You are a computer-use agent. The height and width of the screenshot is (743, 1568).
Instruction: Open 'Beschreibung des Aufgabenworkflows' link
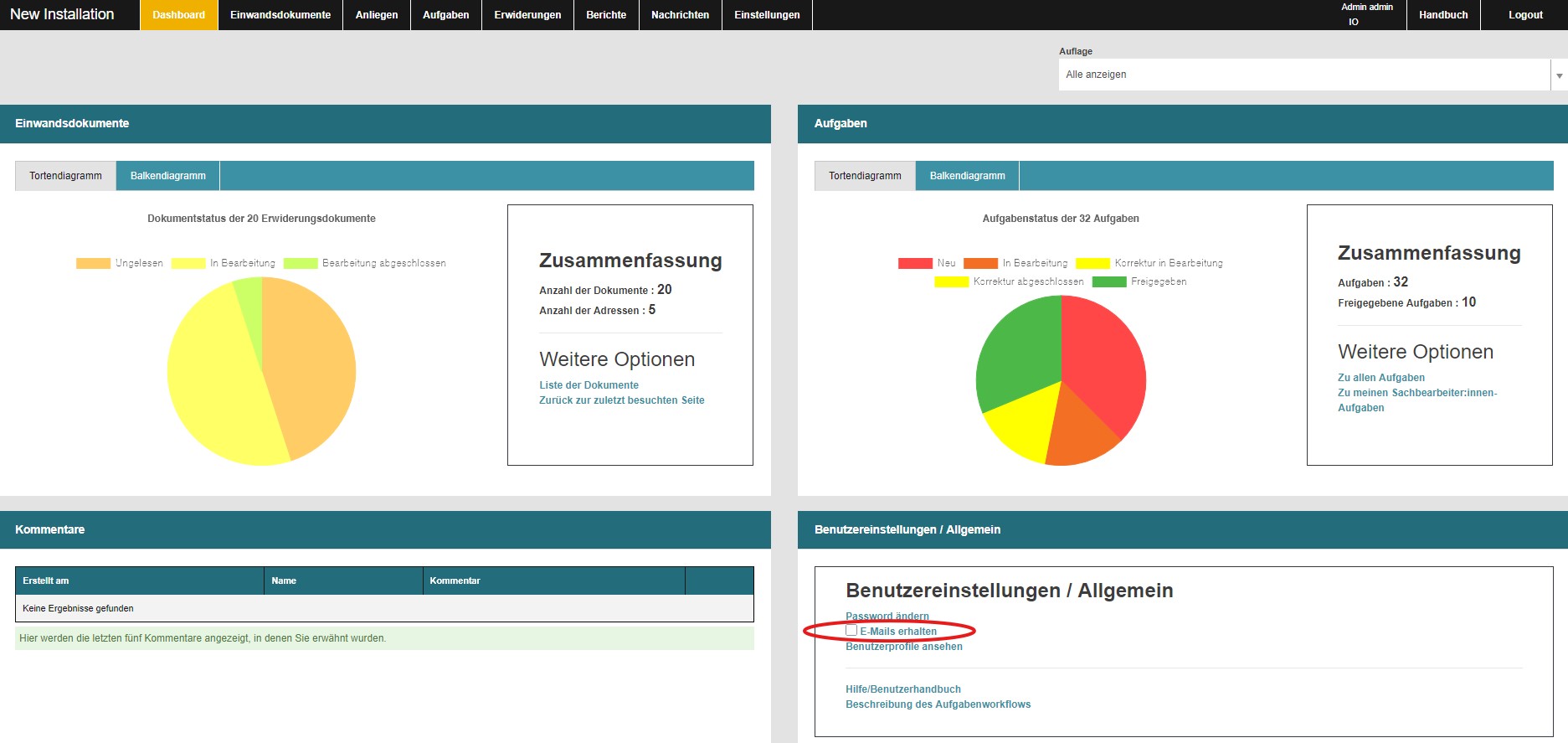pos(938,704)
